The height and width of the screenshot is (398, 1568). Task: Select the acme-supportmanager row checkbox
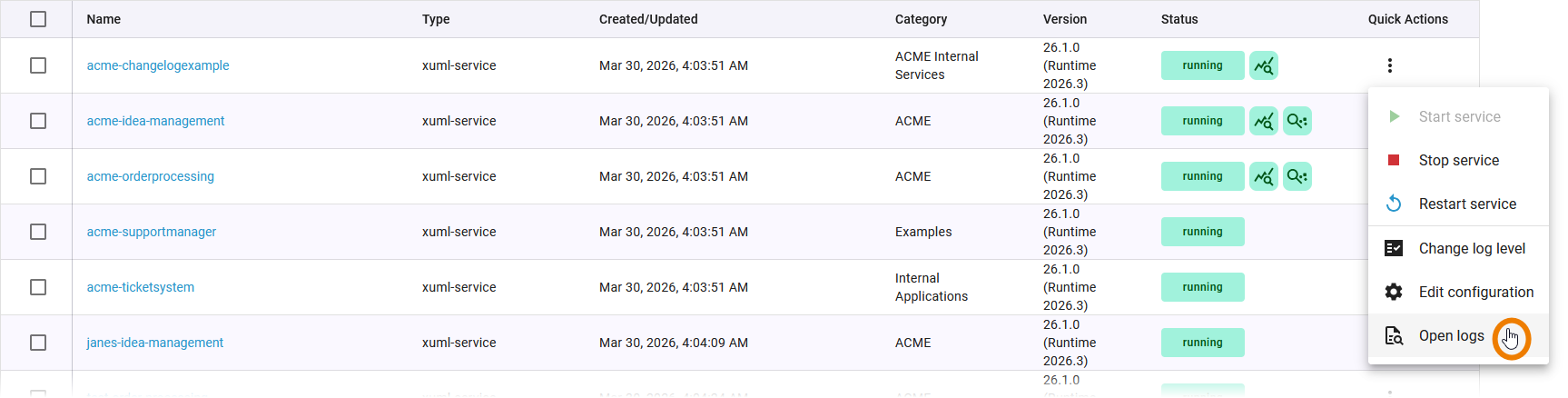point(38,232)
